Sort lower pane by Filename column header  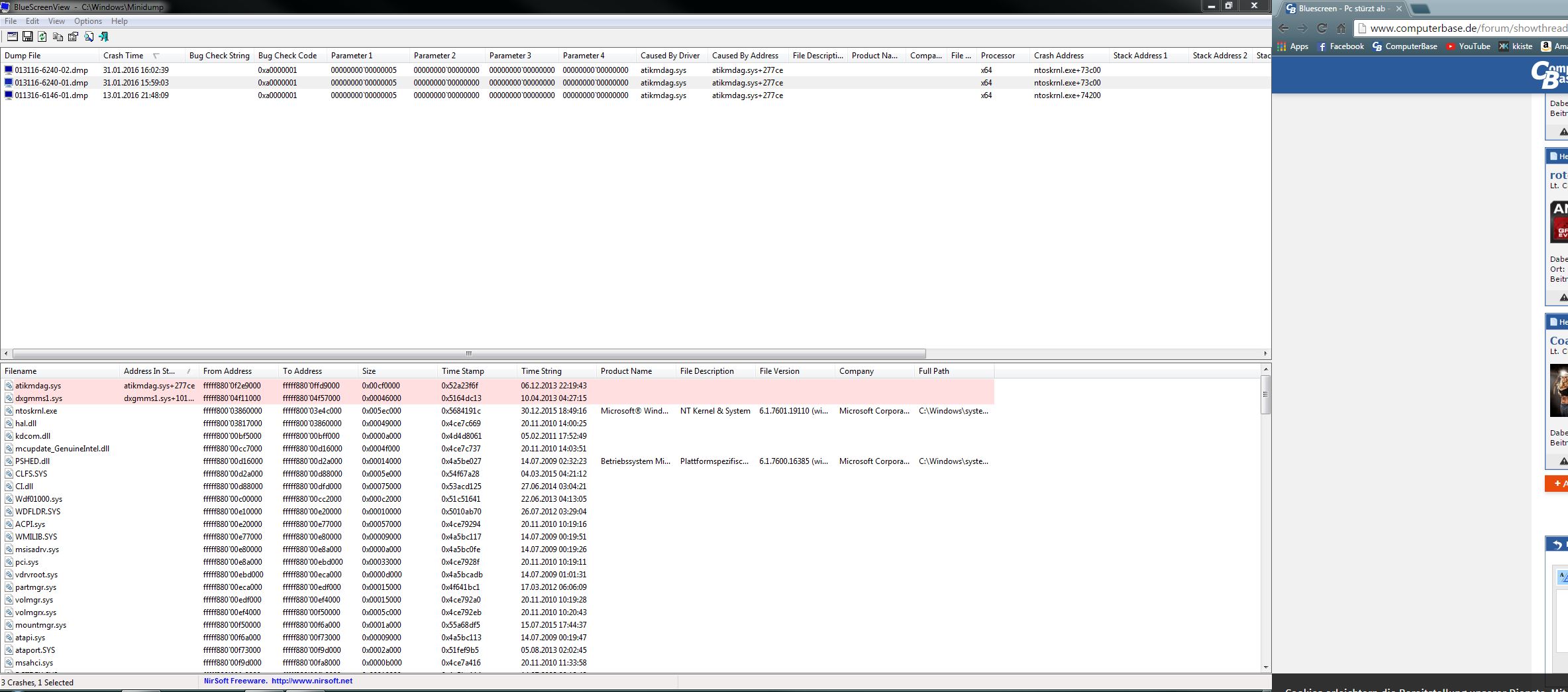pos(60,371)
